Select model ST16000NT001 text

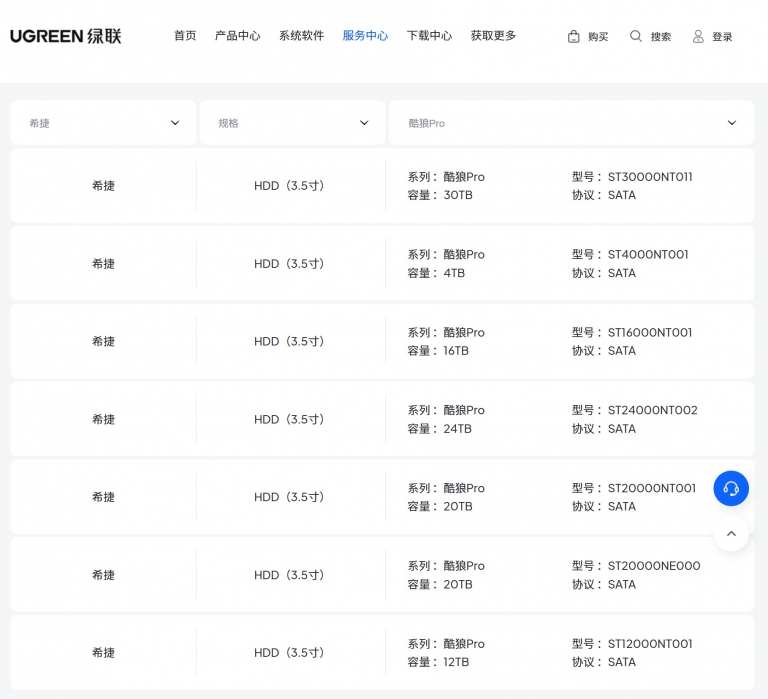[650, 333]
